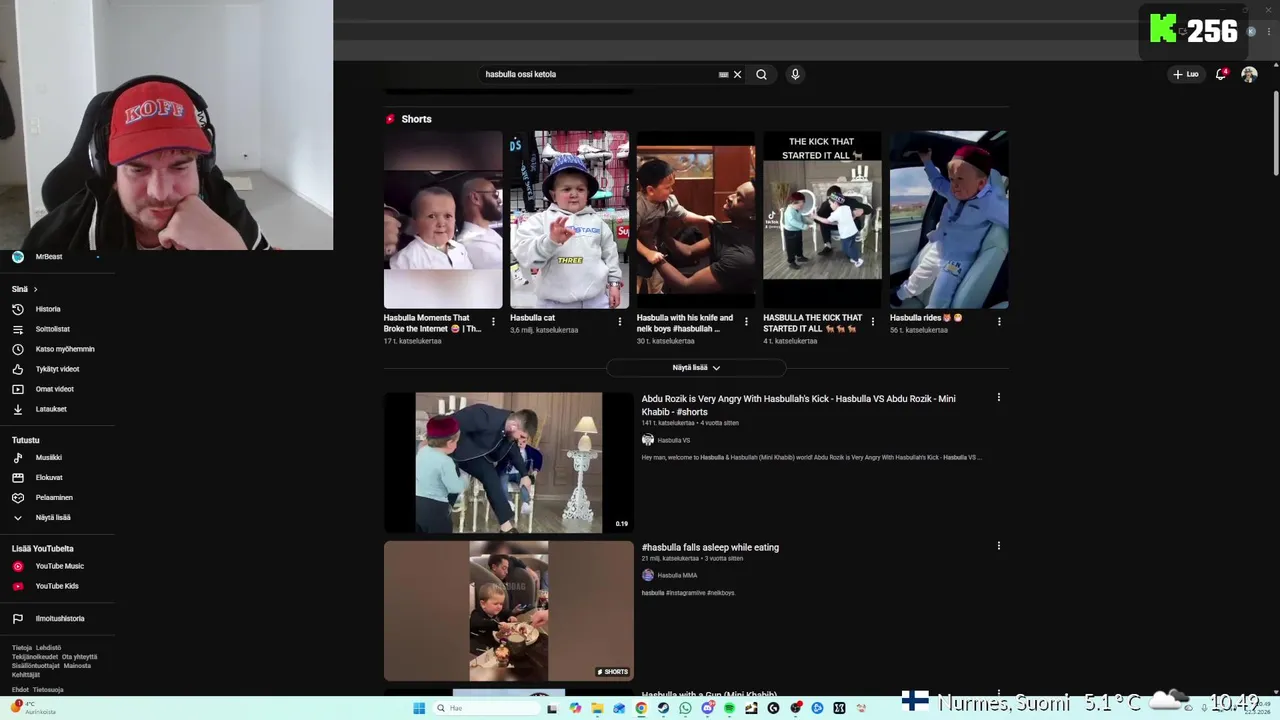The image size is (1280, 720).
Task: Open Tykätyt videot thumbs-up icon
Action: coord(17,369)
